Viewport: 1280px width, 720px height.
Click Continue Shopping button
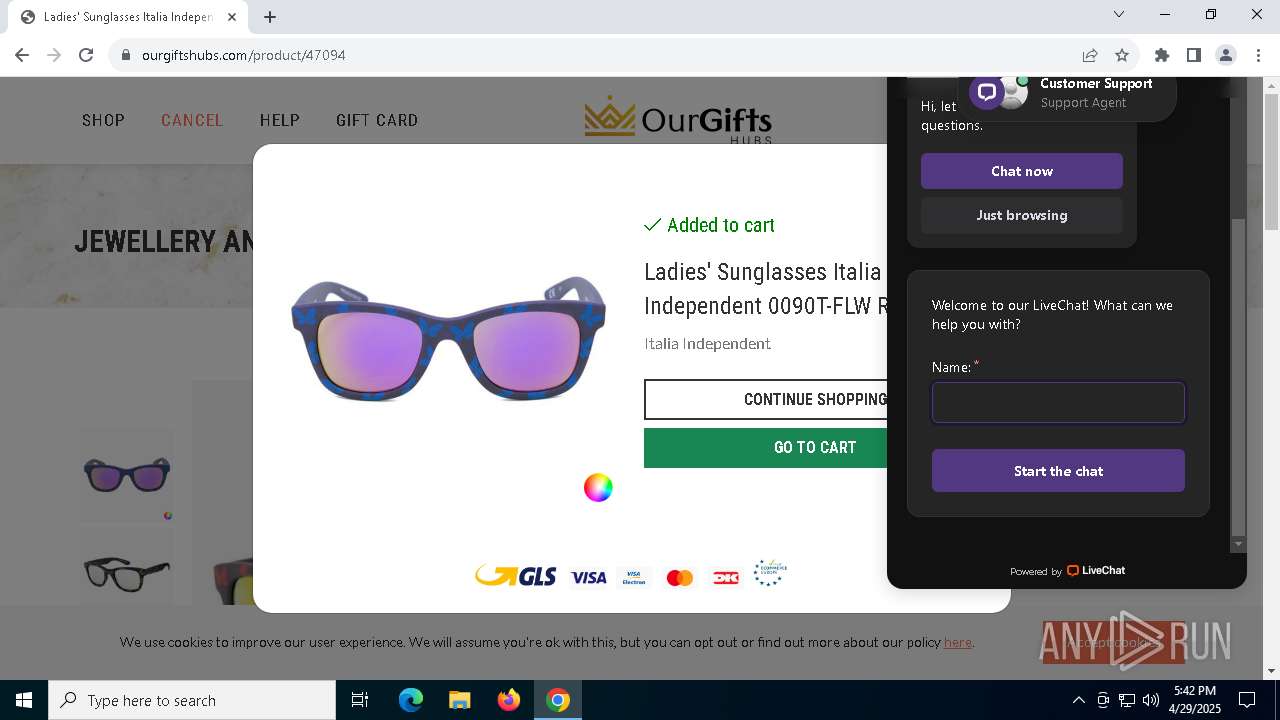click(766, 399)
